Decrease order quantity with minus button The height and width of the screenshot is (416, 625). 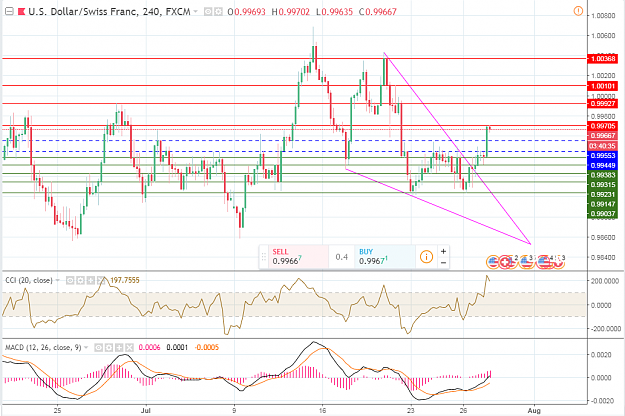443,263
